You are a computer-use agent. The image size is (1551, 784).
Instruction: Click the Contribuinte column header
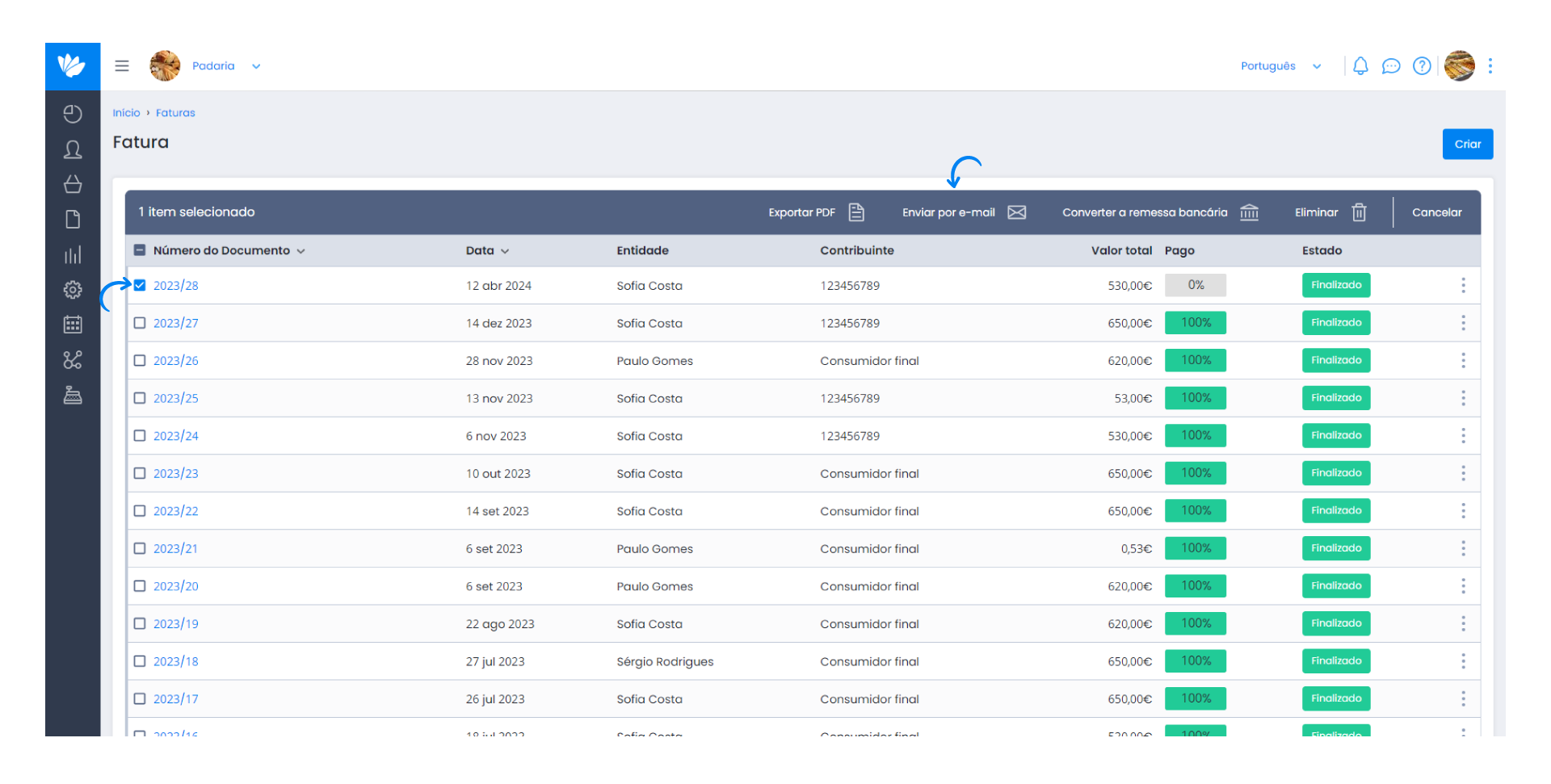pos(857,251)
